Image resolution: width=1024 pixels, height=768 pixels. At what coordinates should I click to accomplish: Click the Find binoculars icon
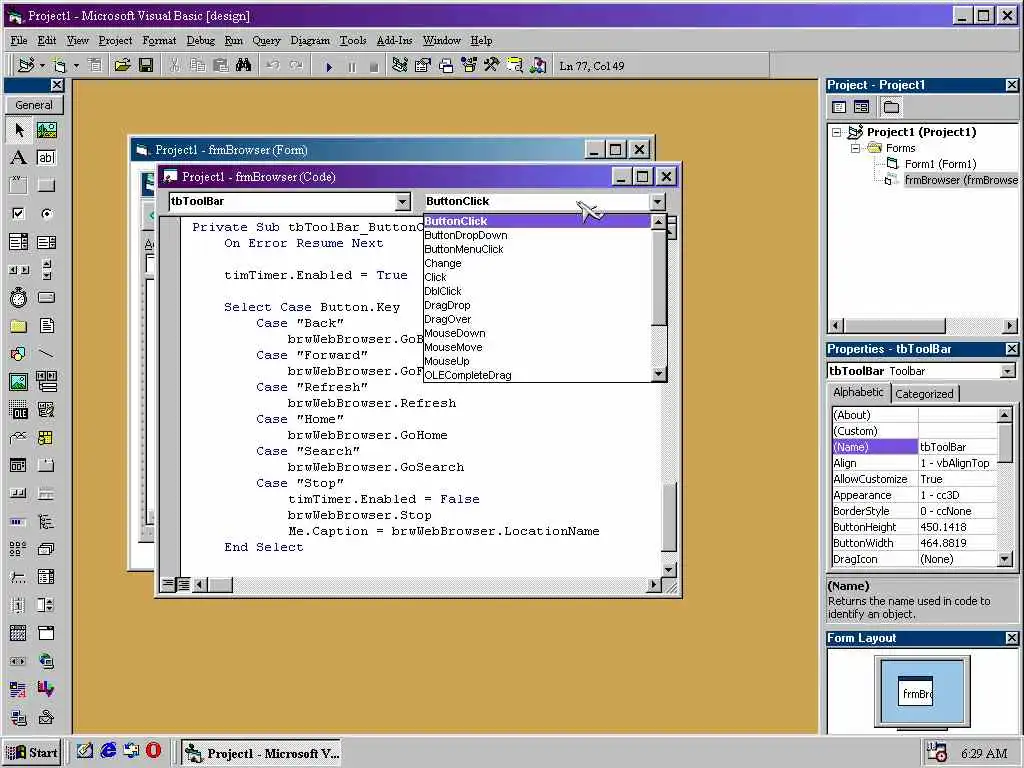pos(244,65)
